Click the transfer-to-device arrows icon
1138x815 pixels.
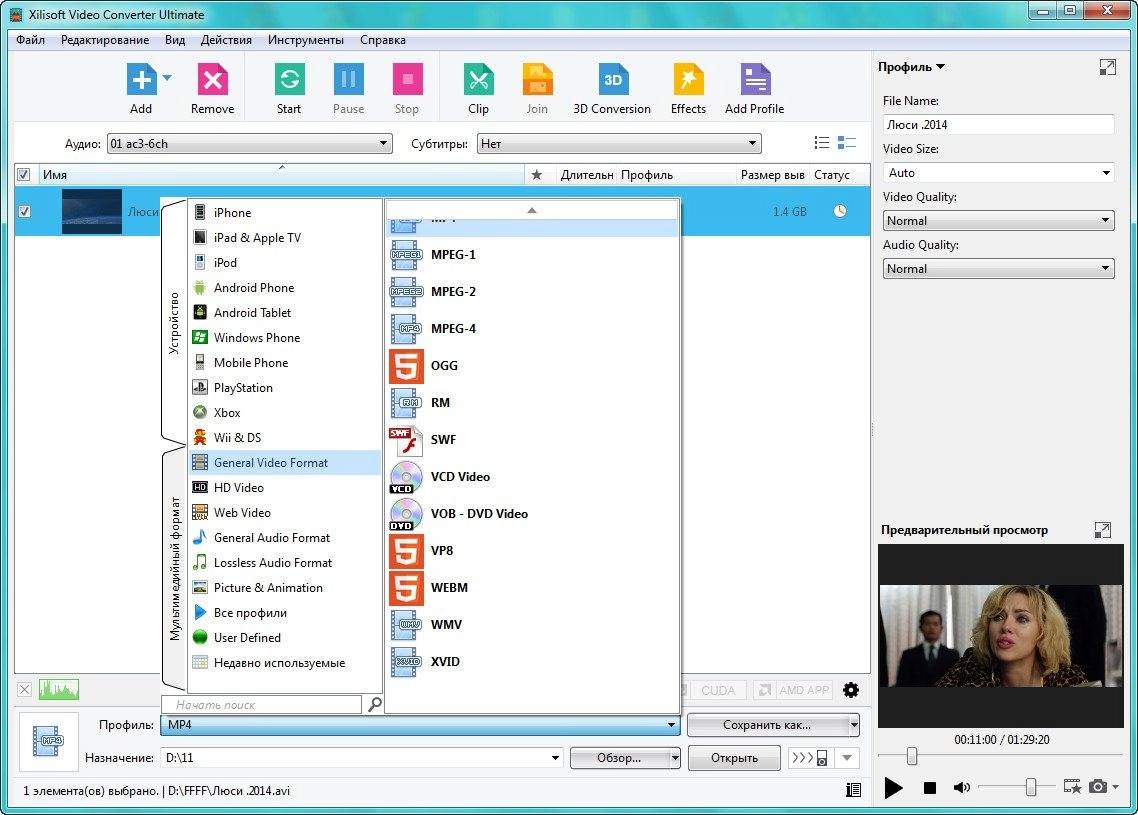(809, 758)
